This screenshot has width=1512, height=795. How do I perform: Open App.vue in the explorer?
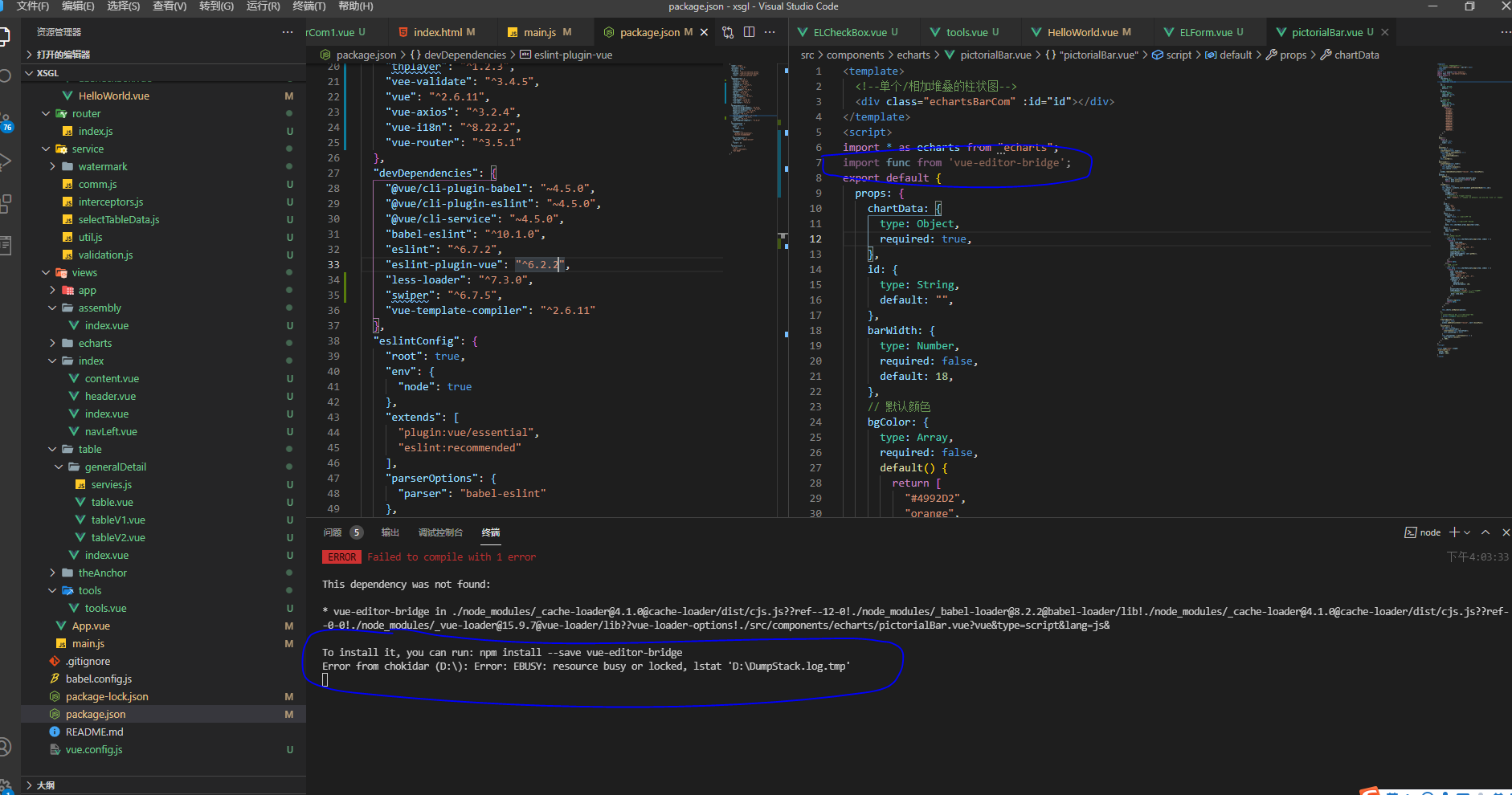[x=163, y=626]
